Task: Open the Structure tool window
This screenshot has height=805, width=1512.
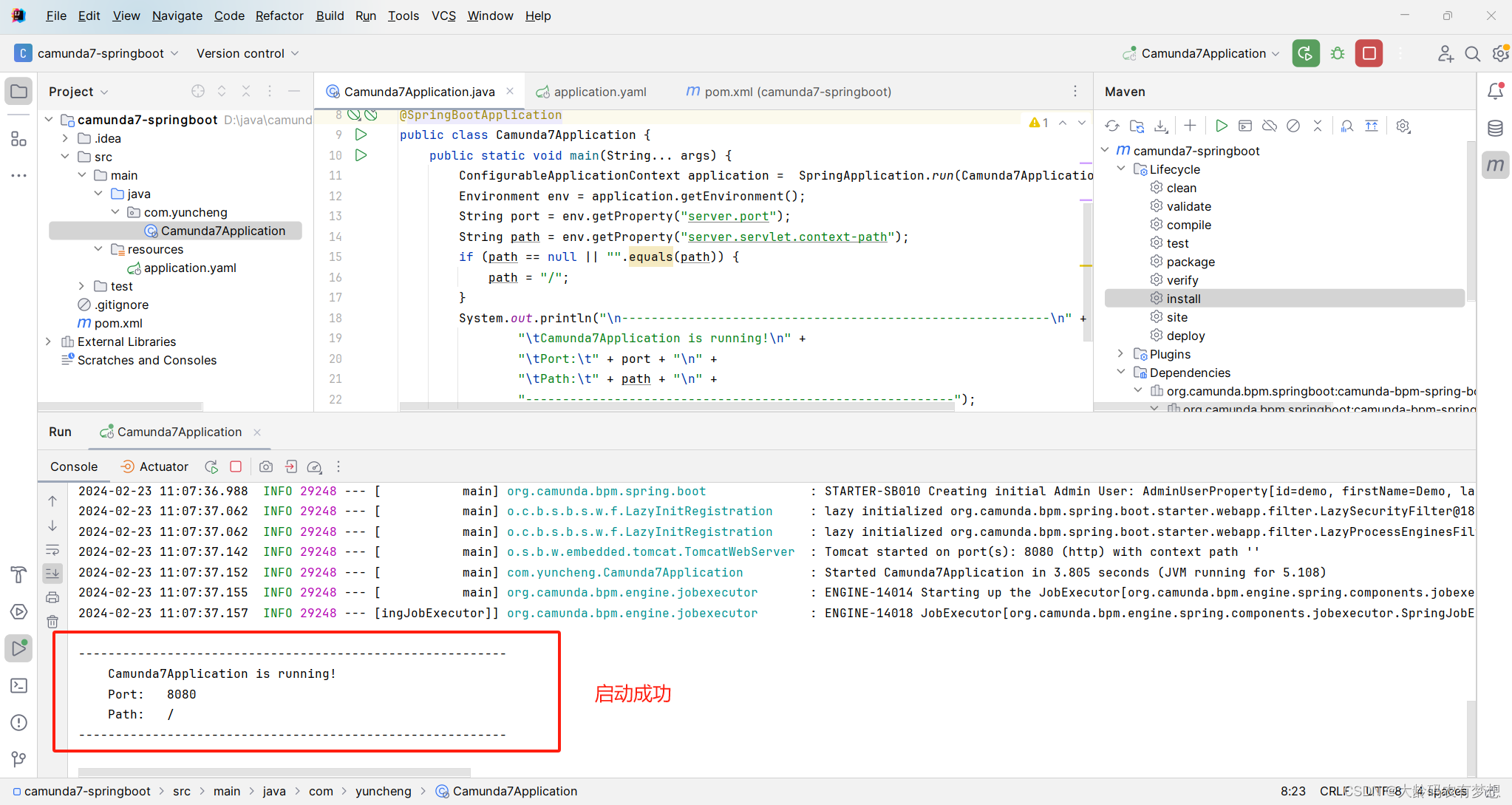Action: [19, 138]
